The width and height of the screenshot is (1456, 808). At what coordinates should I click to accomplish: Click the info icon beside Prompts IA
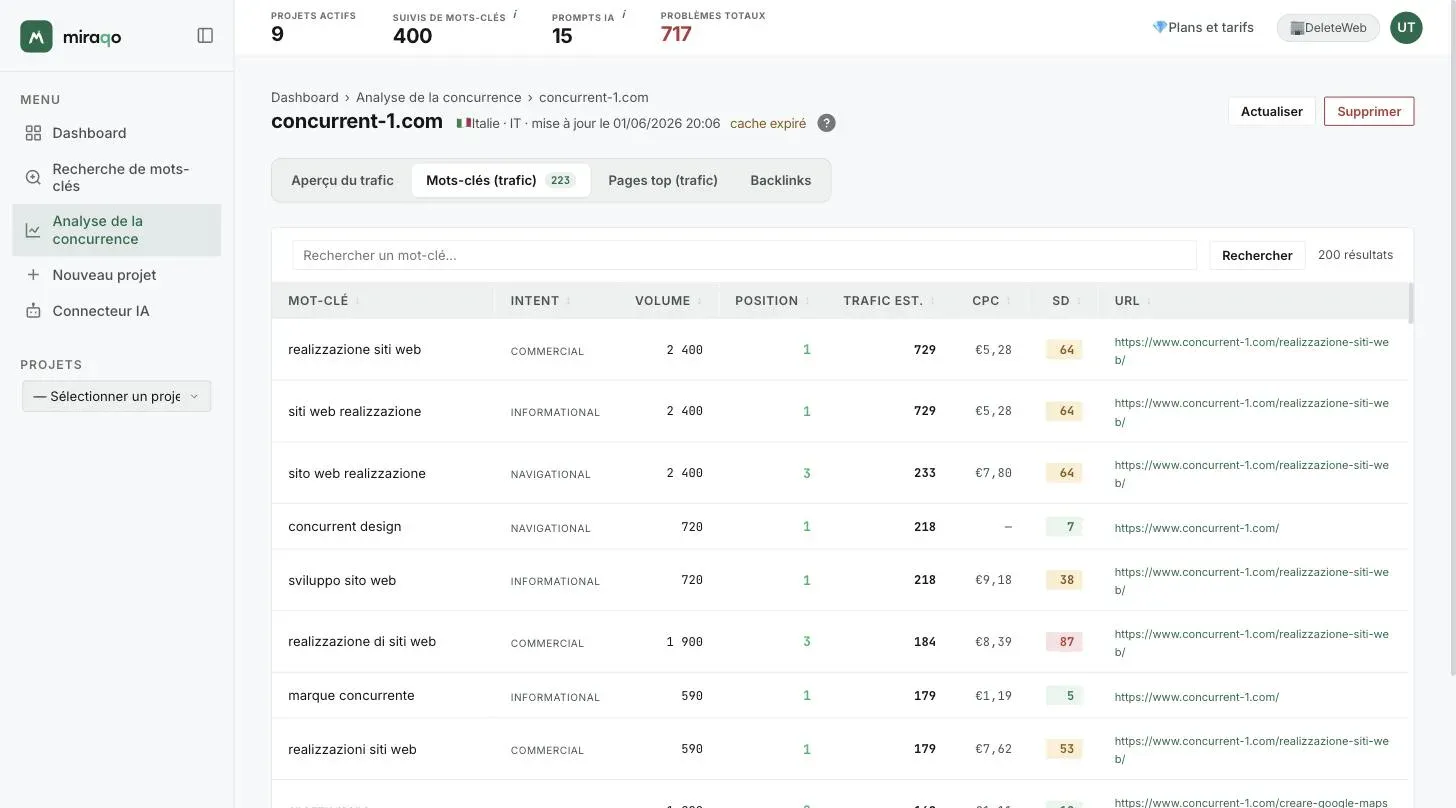[624, 15]
